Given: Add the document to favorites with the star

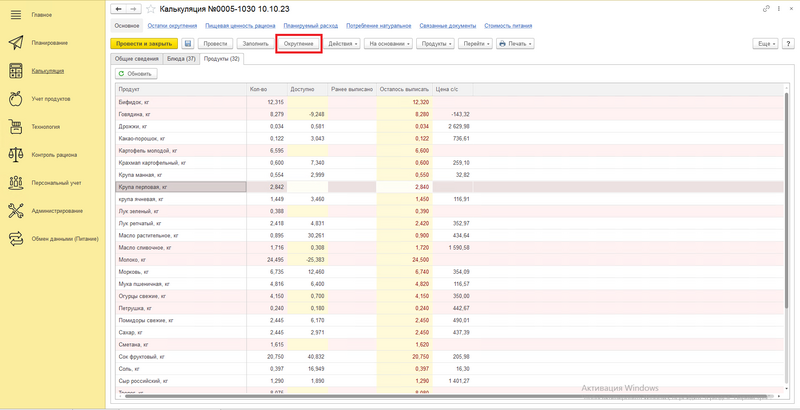Looking at the screenshot, I should [151, 8].
